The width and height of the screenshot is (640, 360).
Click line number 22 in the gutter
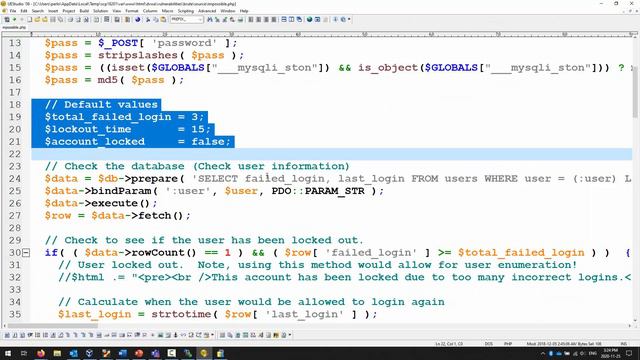(15, 154)
